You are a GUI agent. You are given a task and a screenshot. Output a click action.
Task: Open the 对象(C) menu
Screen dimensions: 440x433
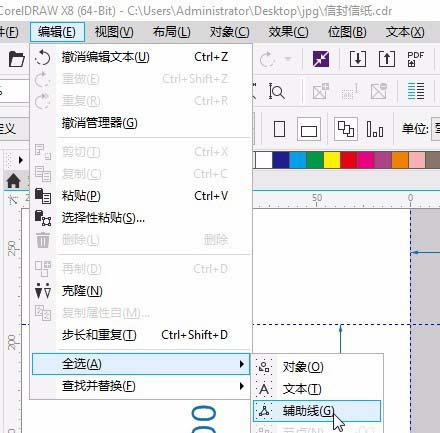[229, 32]
